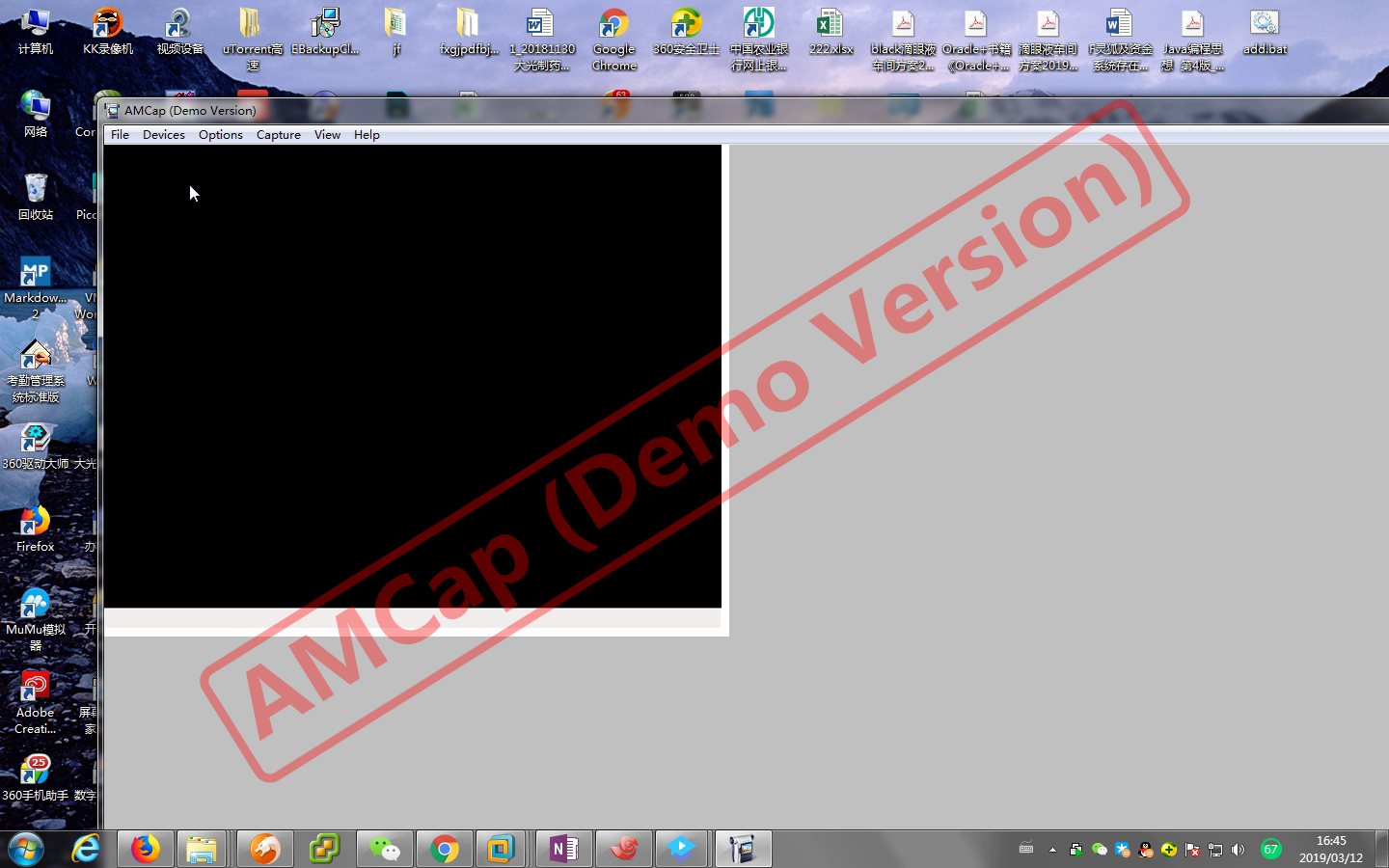Select the 滴眼液车间方案2019 PDF icon
Screen dimensions: 1389x868
coord(1048,41)
